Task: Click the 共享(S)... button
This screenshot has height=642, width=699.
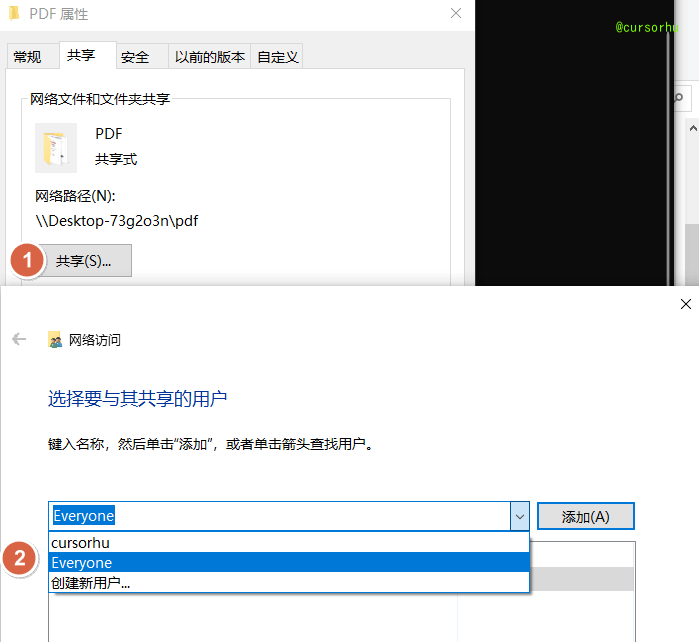Action: 83,261
